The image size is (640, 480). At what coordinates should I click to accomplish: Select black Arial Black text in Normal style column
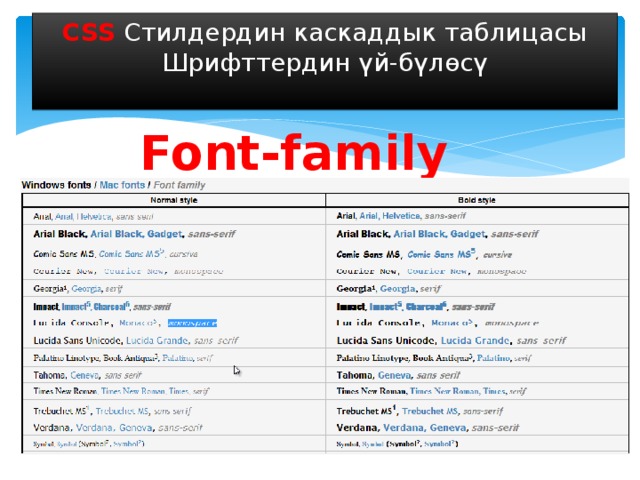tap(60, 234)
